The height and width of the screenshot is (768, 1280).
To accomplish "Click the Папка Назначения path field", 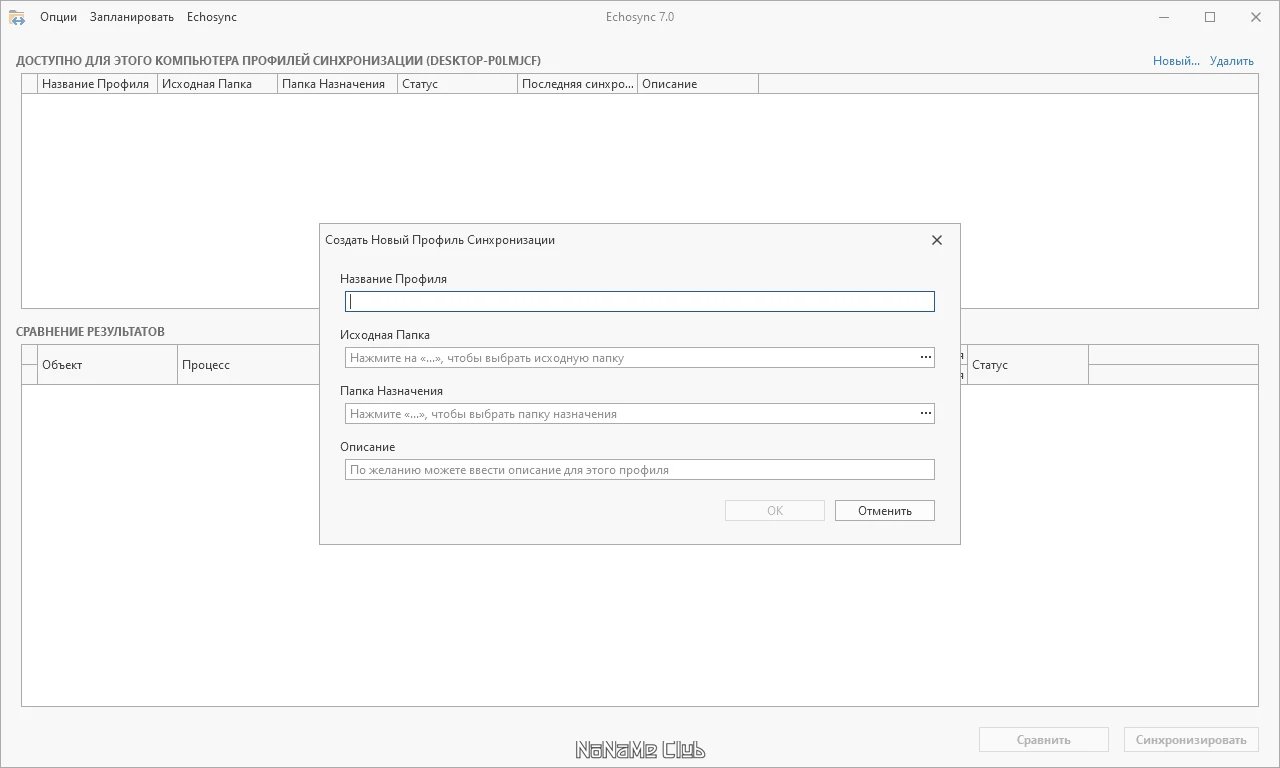I will coord(630,413).
